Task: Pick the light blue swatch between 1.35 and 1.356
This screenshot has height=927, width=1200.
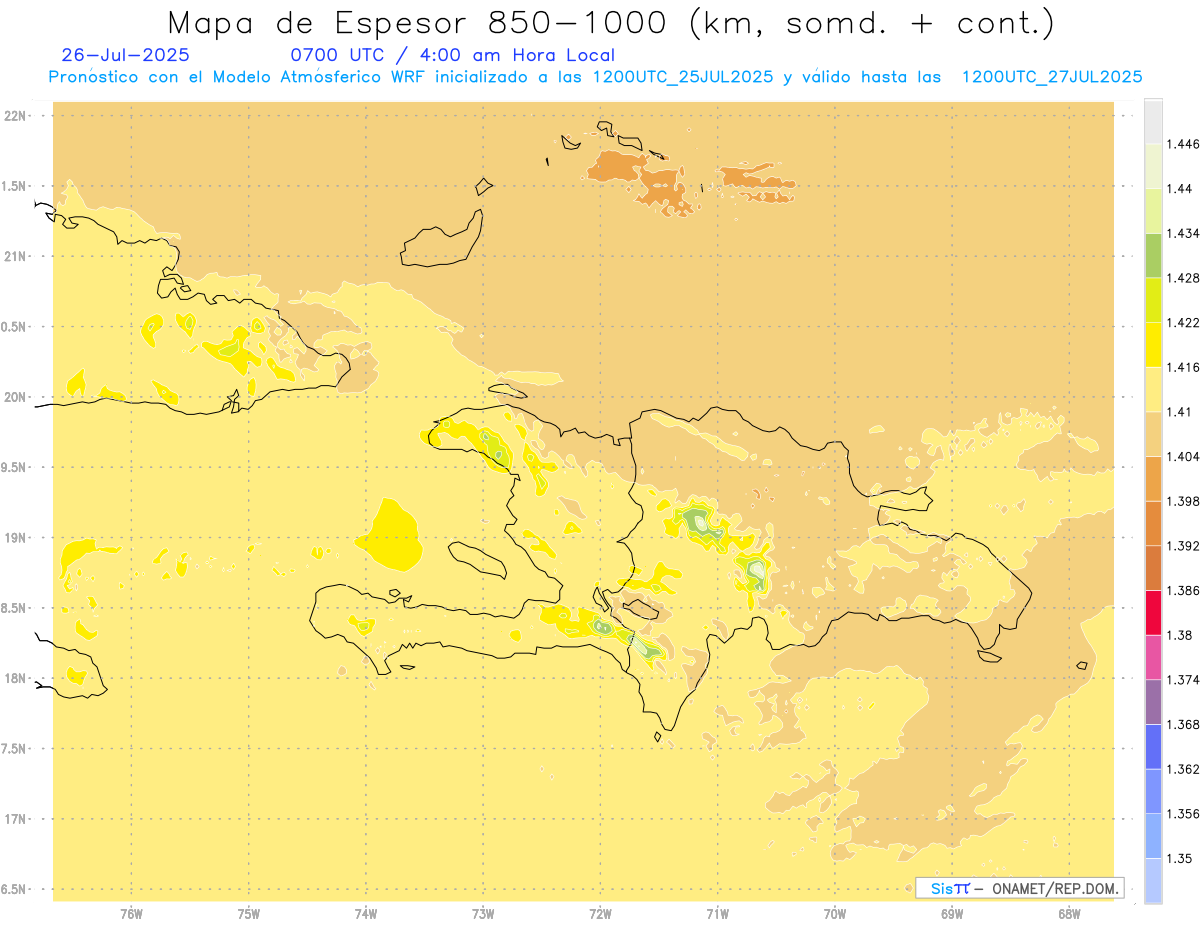Action: (1153, 836)
